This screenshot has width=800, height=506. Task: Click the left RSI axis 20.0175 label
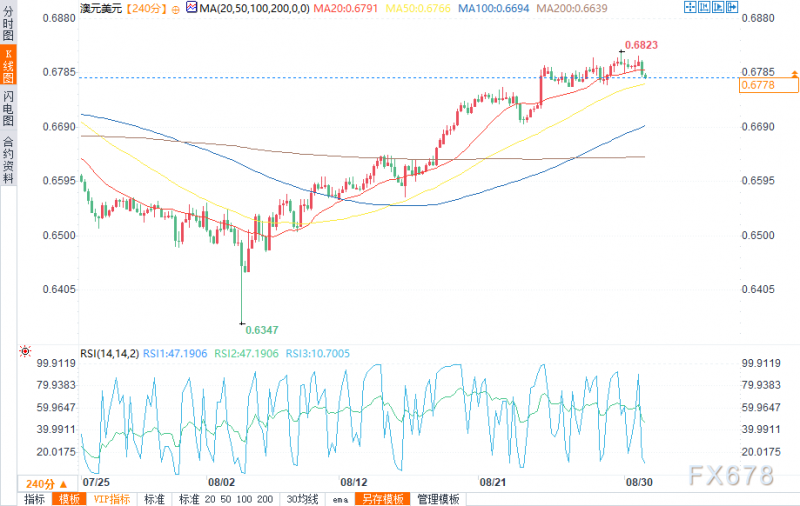click(56, 451)
